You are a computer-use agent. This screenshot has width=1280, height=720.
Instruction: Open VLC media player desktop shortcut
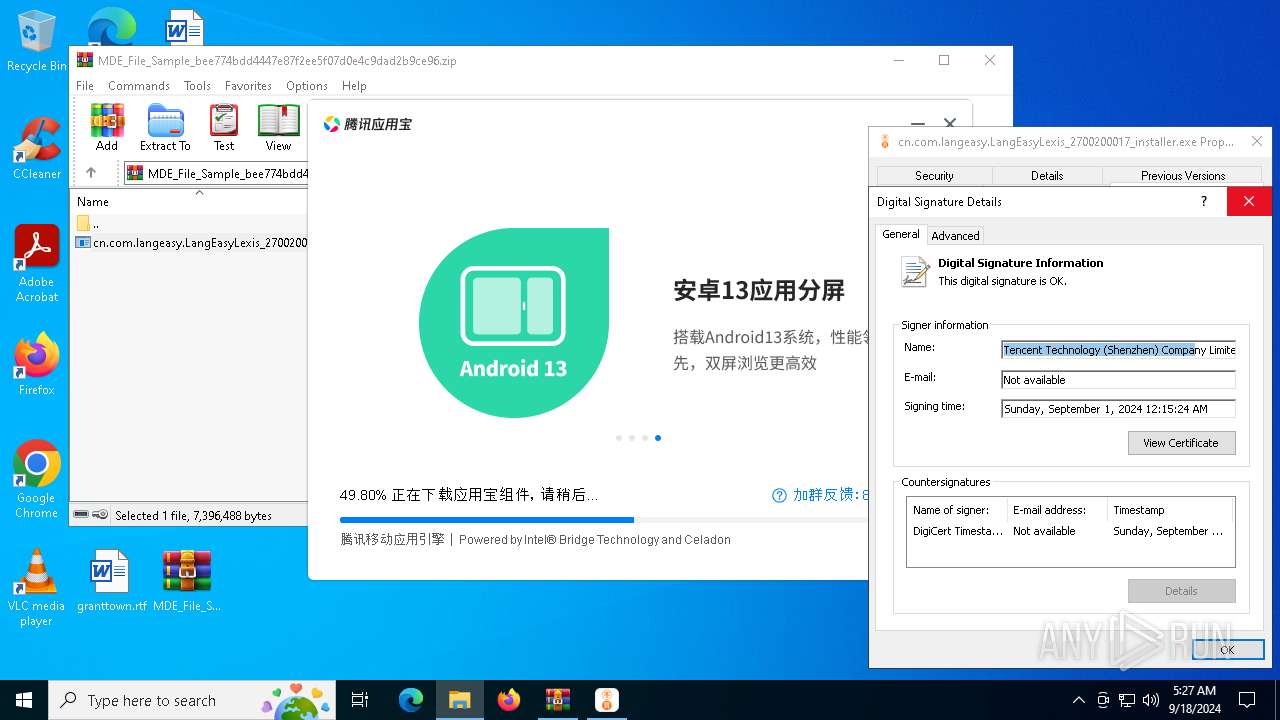click(36, 588)
